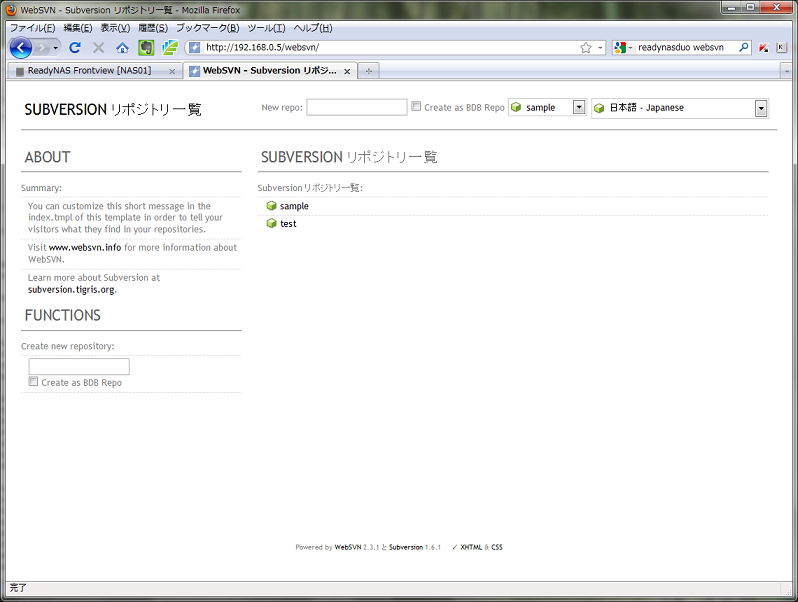Click the Create new repository input field
The image size is (798, 602).
[x=79, y=366]
